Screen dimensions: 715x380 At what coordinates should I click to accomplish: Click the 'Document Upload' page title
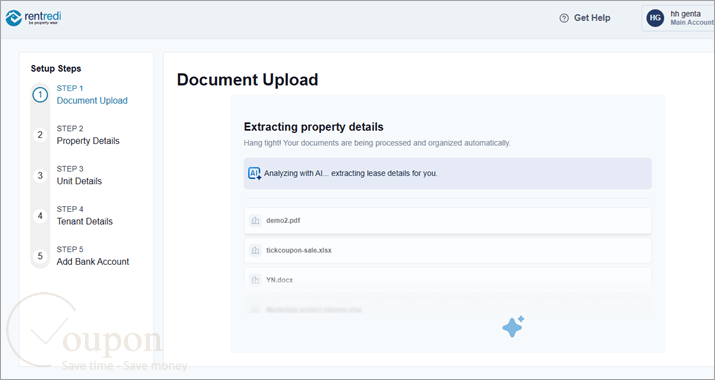247,80
